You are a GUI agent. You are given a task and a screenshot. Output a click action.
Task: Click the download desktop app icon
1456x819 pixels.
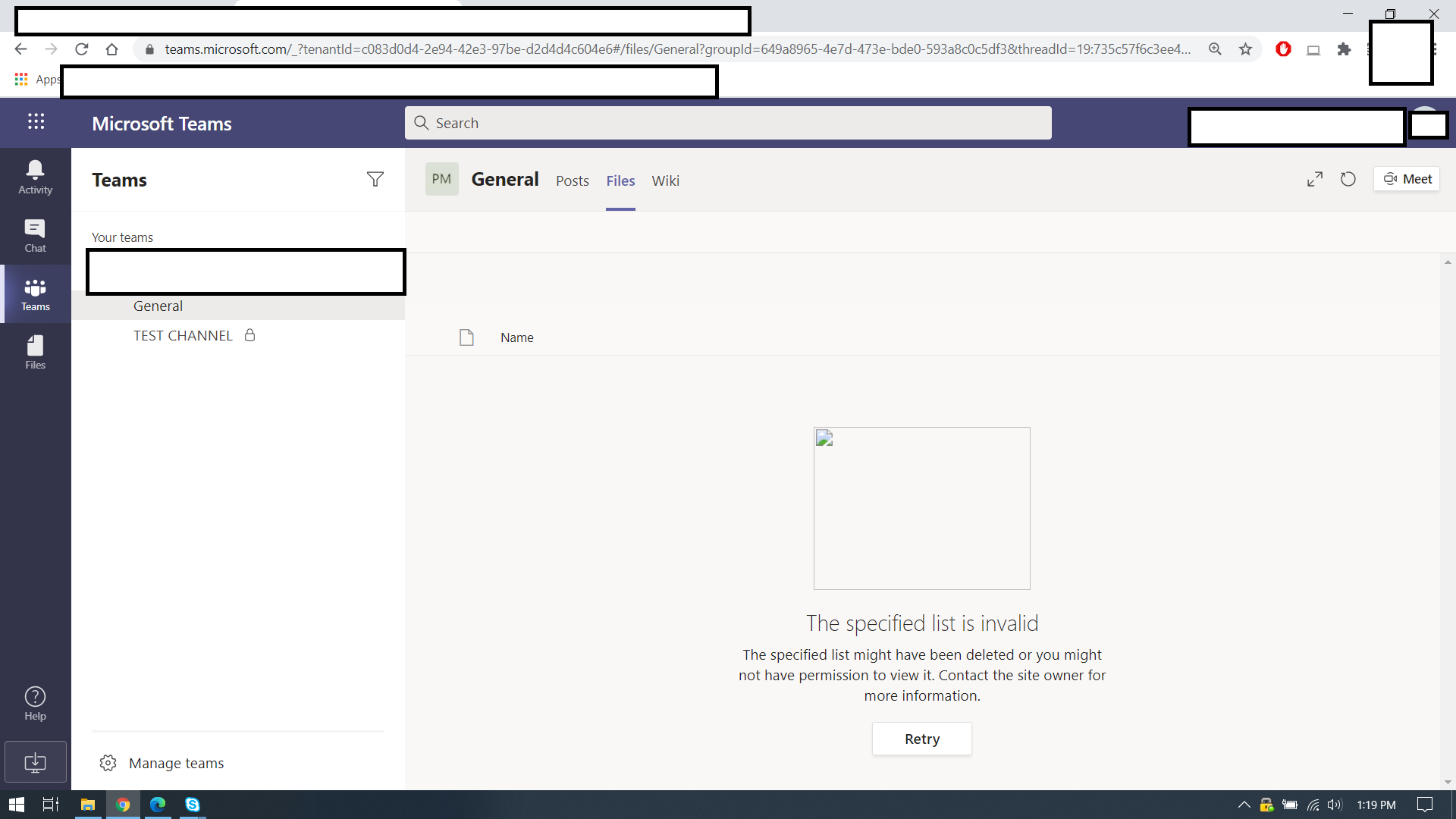(x=35, y=762)
